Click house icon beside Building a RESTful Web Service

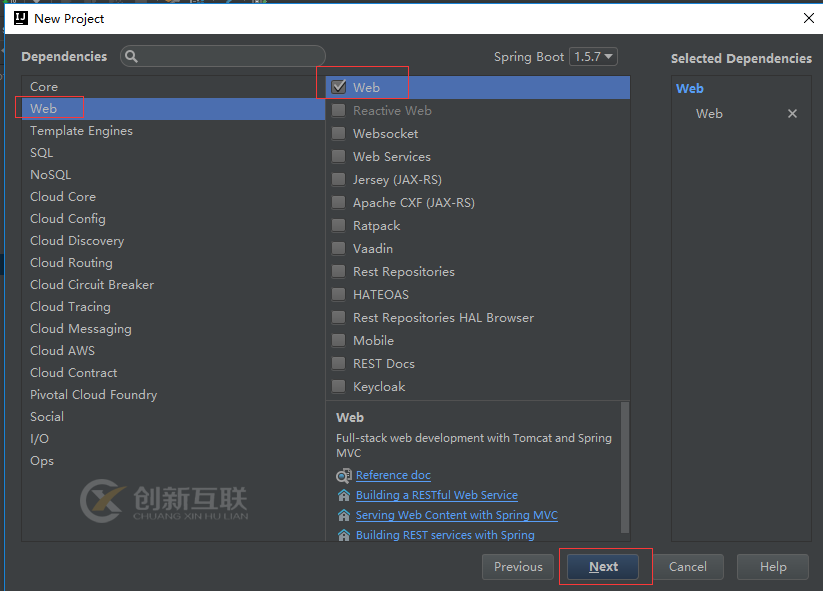pos(343,495)
